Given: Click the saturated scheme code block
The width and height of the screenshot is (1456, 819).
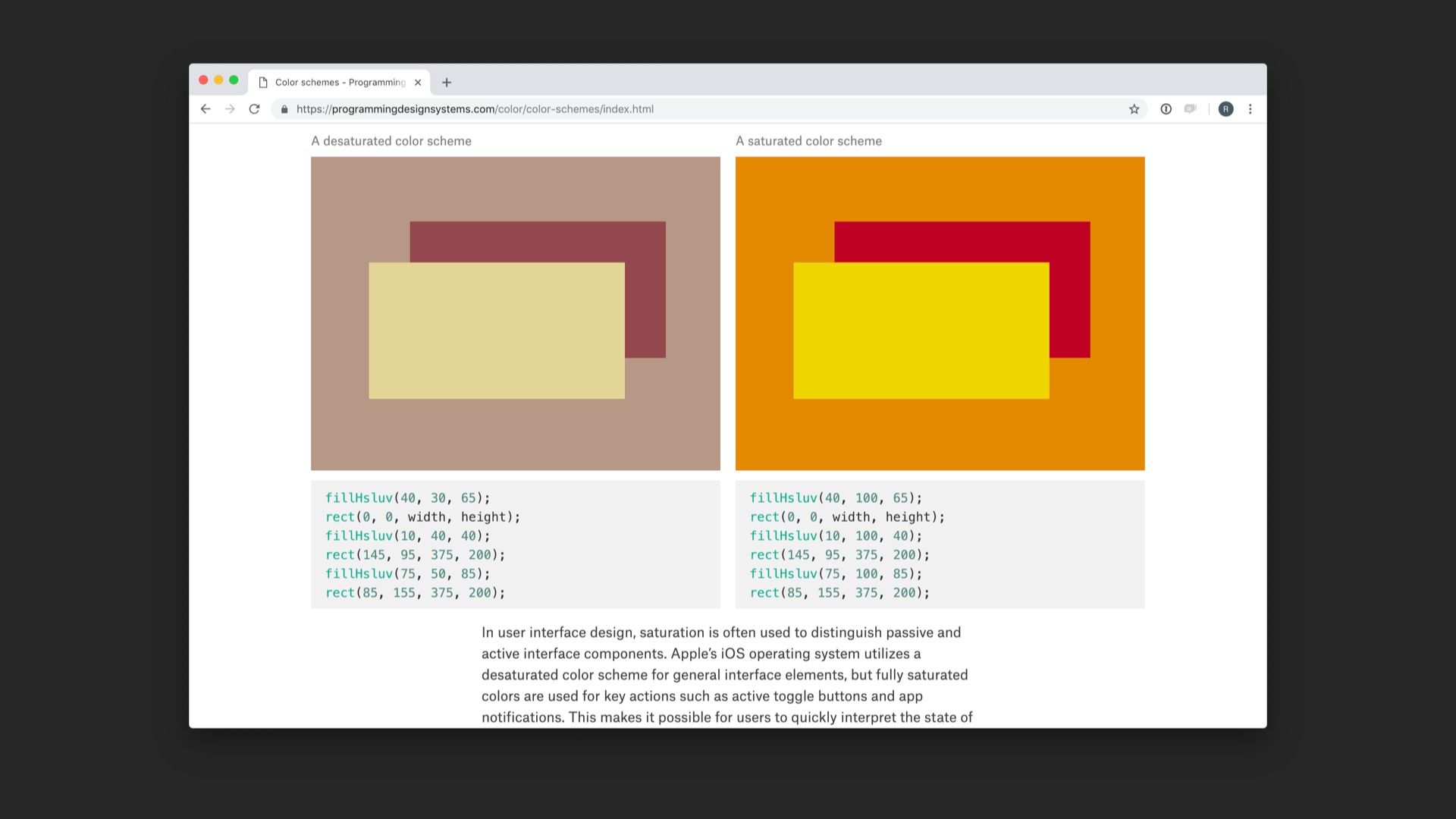Looking at the screenshot, I should (x=940, y=544).
